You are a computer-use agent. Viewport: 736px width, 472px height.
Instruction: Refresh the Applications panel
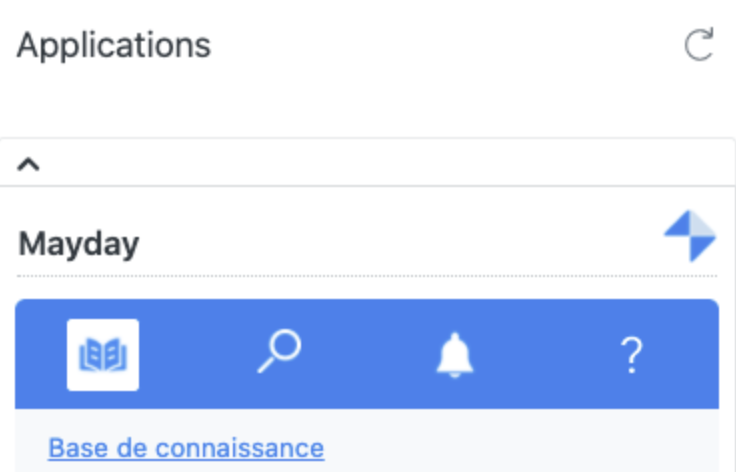(698, 45)
